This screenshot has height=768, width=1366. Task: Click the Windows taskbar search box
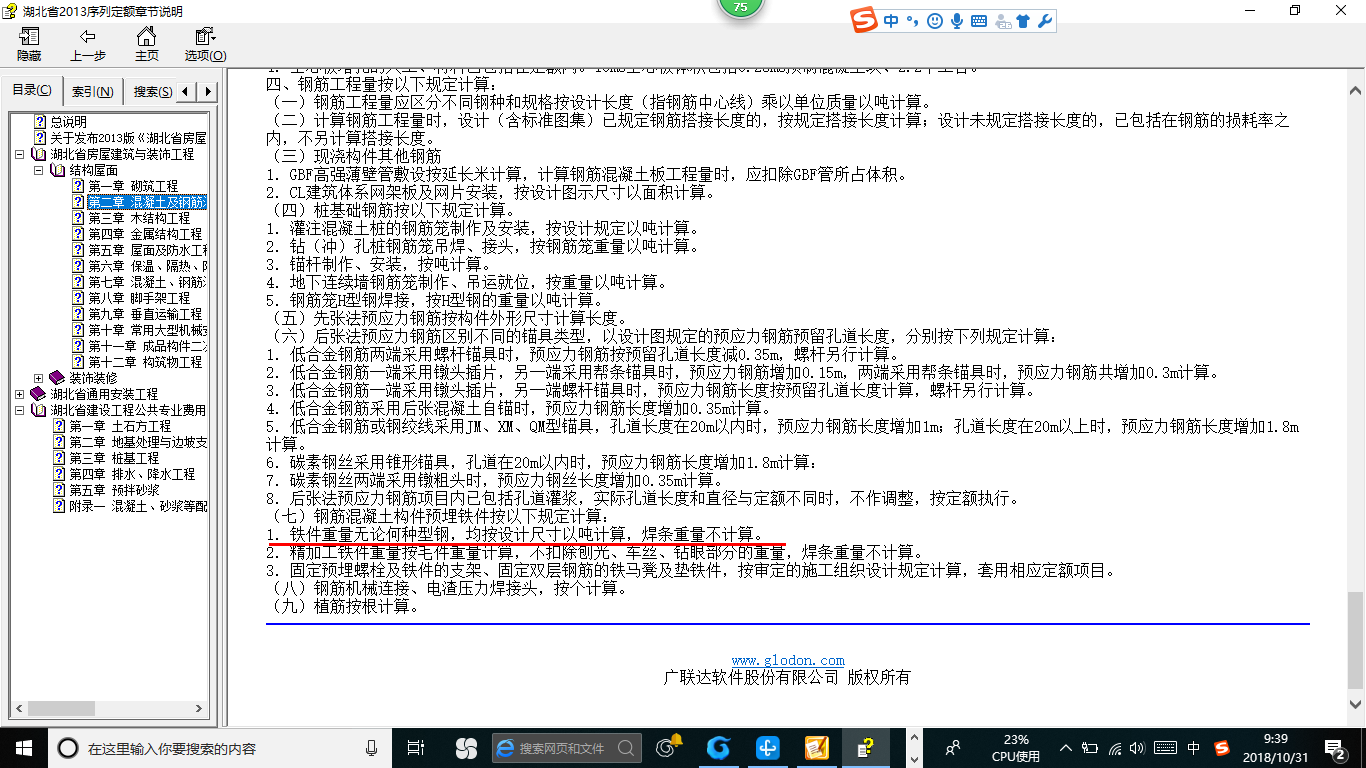point(219,748)
